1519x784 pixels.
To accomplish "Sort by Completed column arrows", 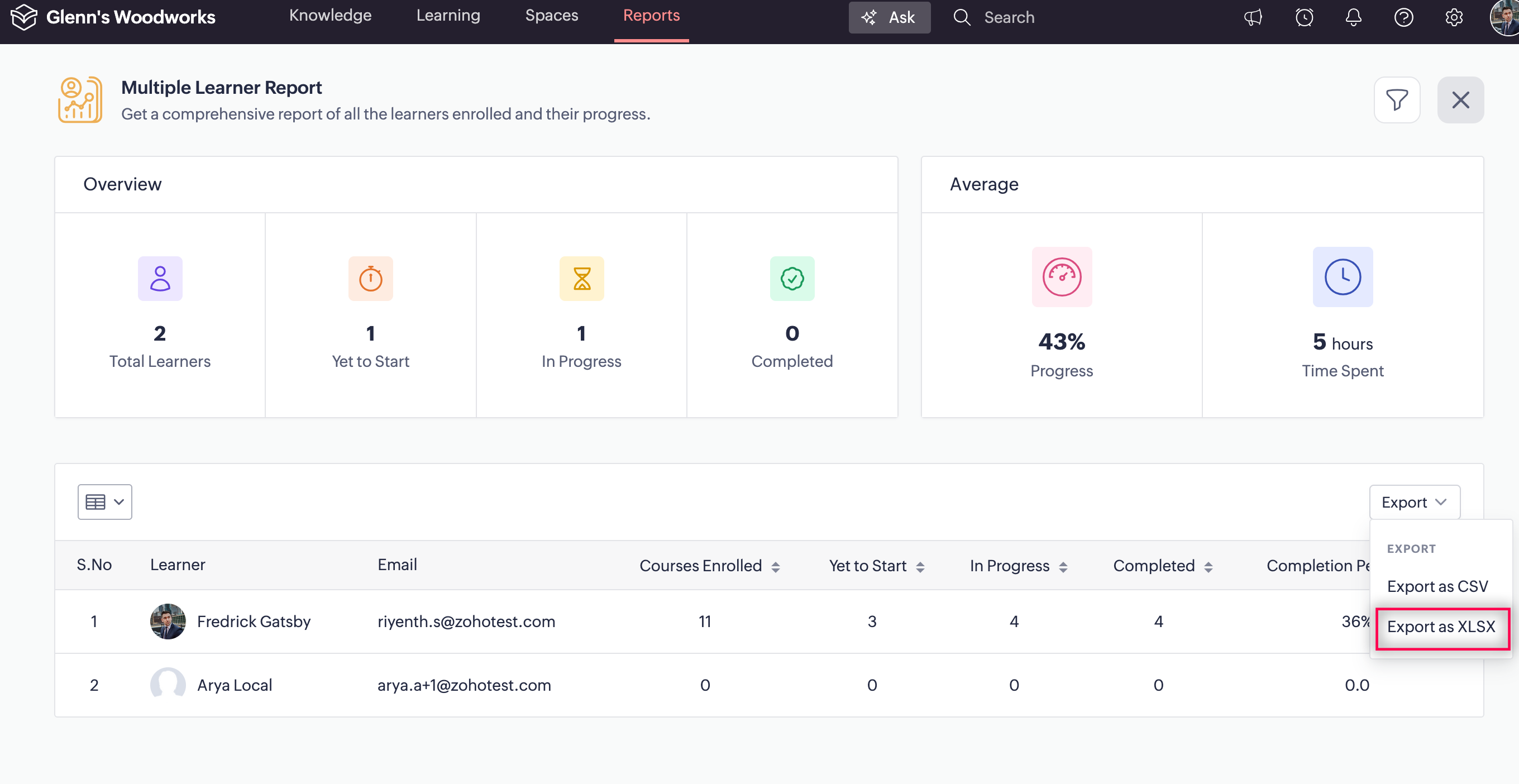I will point(1208,566).
